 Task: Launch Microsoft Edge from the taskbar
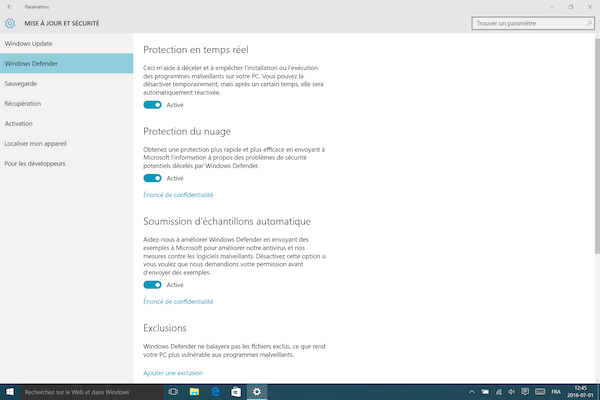point(215,392)
